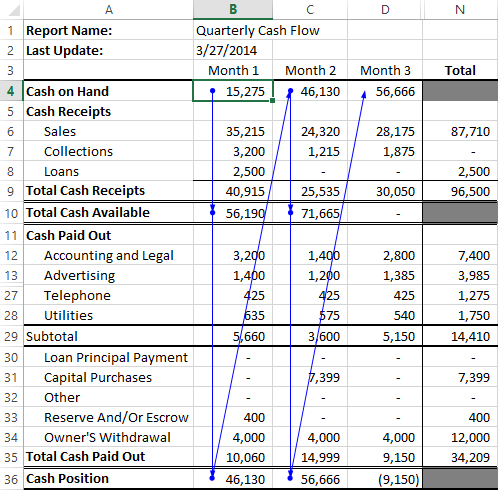Image resolution: width=498 pixels, height=490 pixels.
Task: Select Collections Month 2 value 1,215
Action: [x=310, y=151]
